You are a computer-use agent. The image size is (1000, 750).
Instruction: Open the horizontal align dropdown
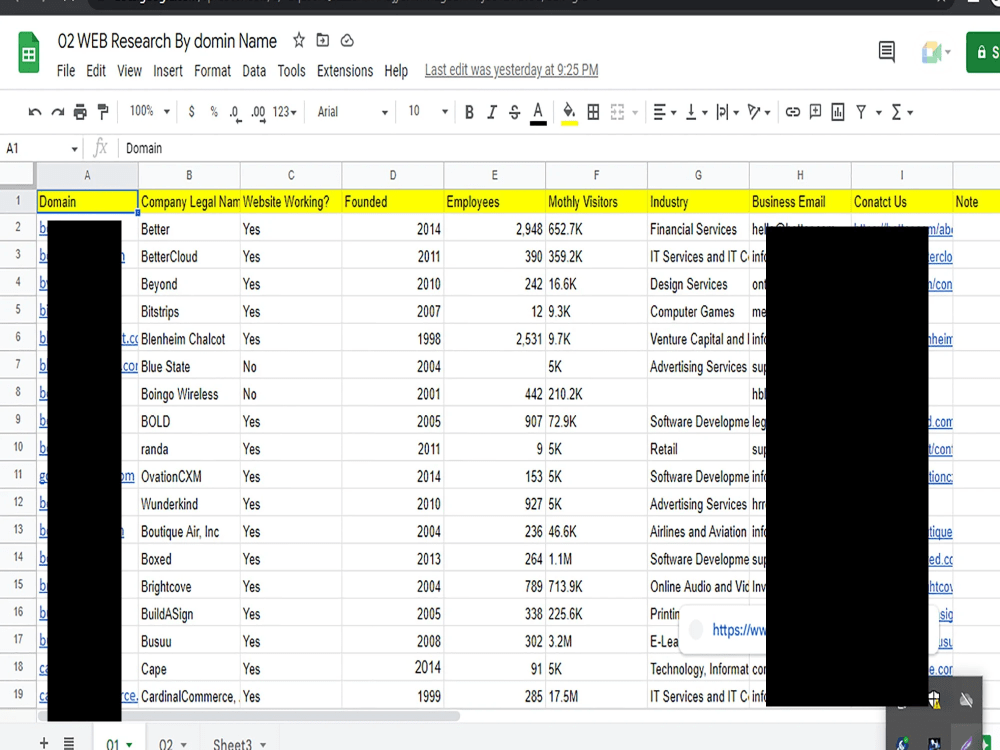tap(665, 112)
